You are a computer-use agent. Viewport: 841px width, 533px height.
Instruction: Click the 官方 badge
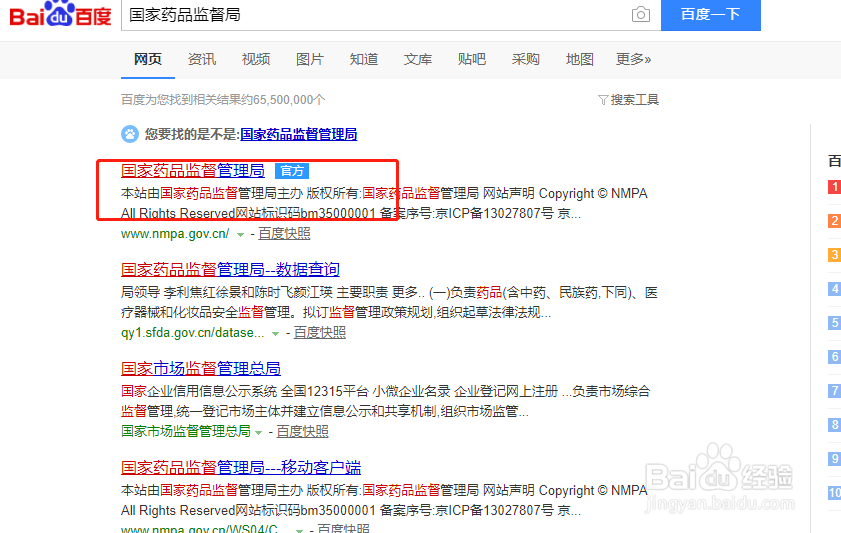click(292, 171)
